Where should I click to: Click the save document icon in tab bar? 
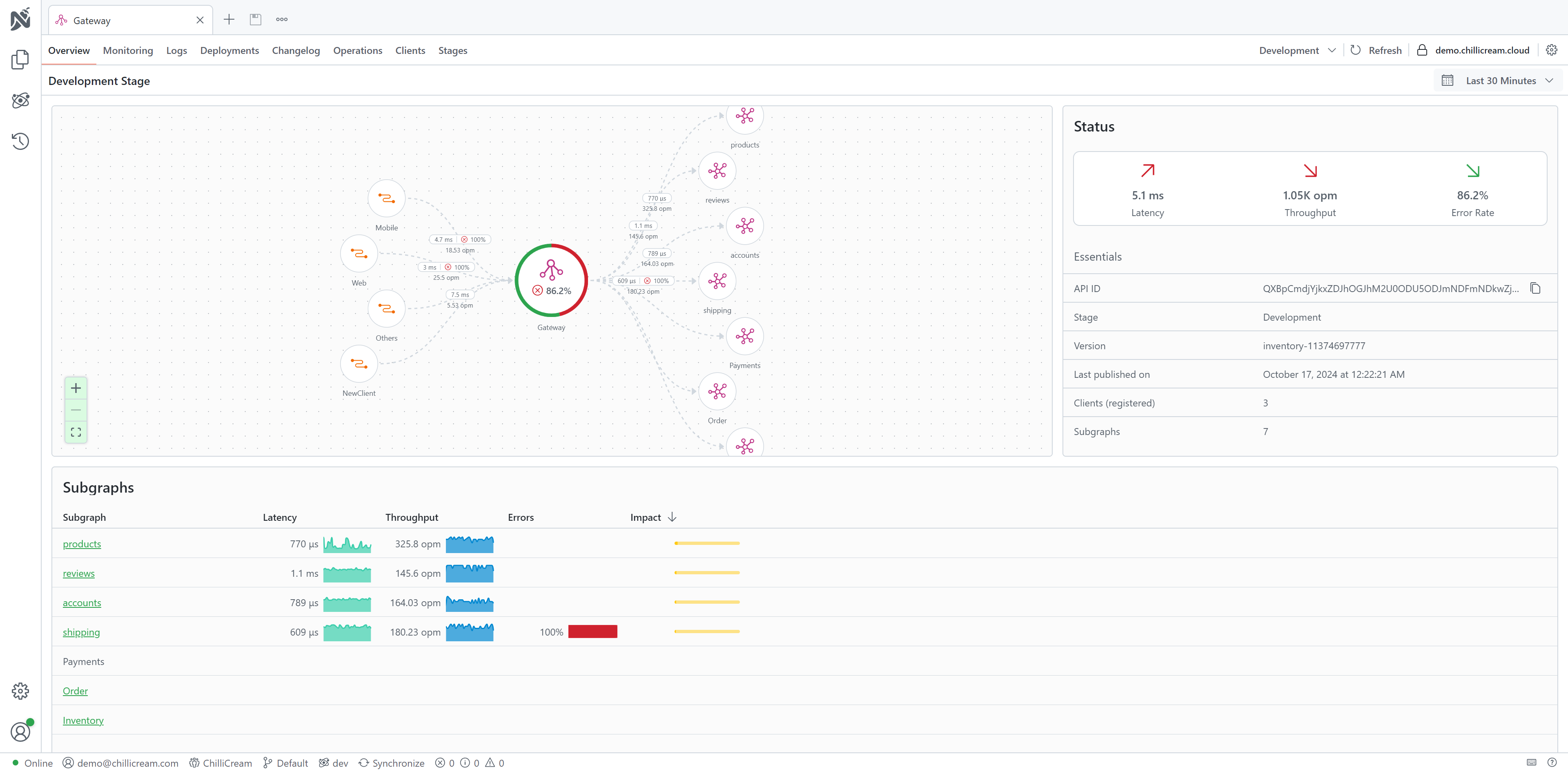[x=256, y=20]
